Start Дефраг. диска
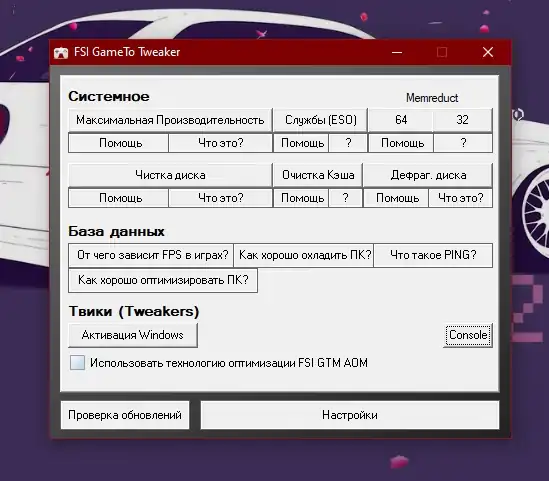 428,175
